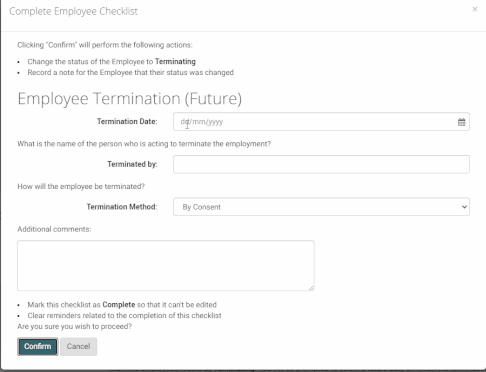The height and width of the screenshot is (372, 486).
Task: Focus the Termination Date dd/mm/yyyy field
Action: (x=321, y=122)
